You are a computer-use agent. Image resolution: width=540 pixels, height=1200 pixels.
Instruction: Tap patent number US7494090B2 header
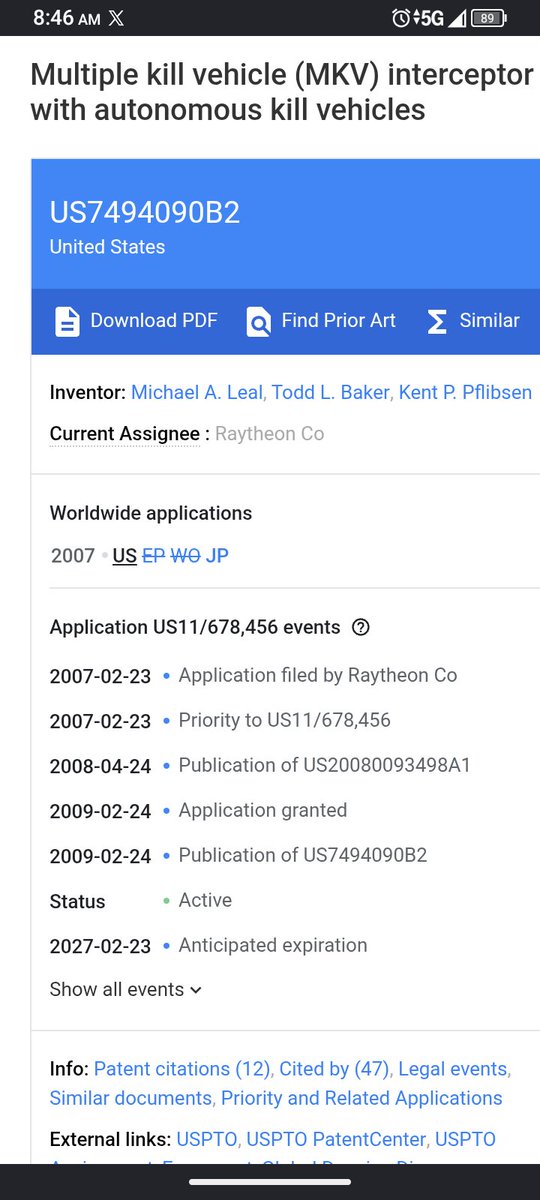click(145, 212)
